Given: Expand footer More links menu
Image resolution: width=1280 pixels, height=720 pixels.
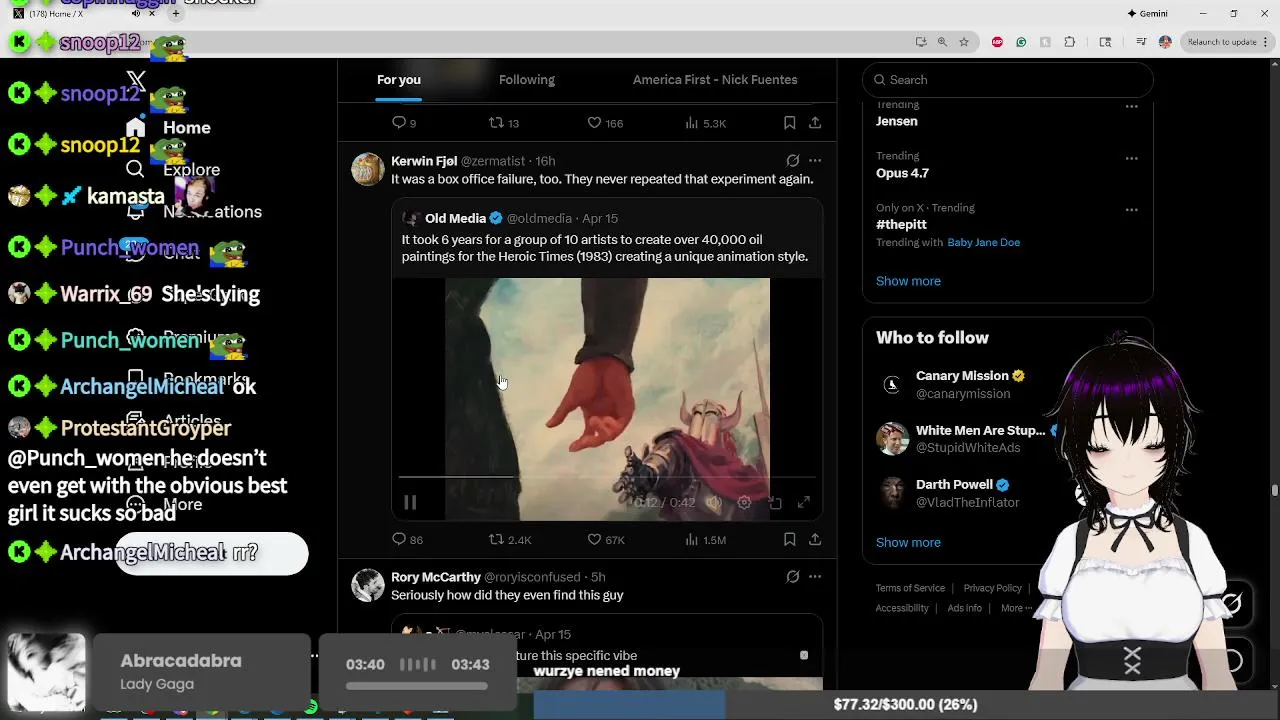Looking at the screenshot, I should click(1016, 608).
